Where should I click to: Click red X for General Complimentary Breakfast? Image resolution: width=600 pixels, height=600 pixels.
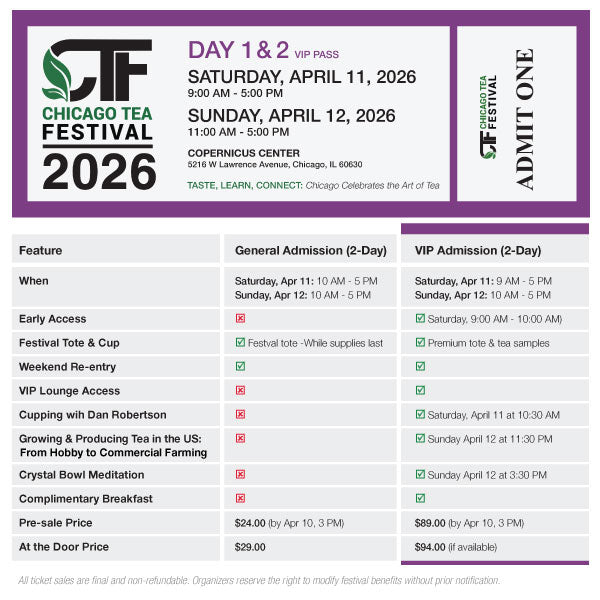(x=240, y=498)
